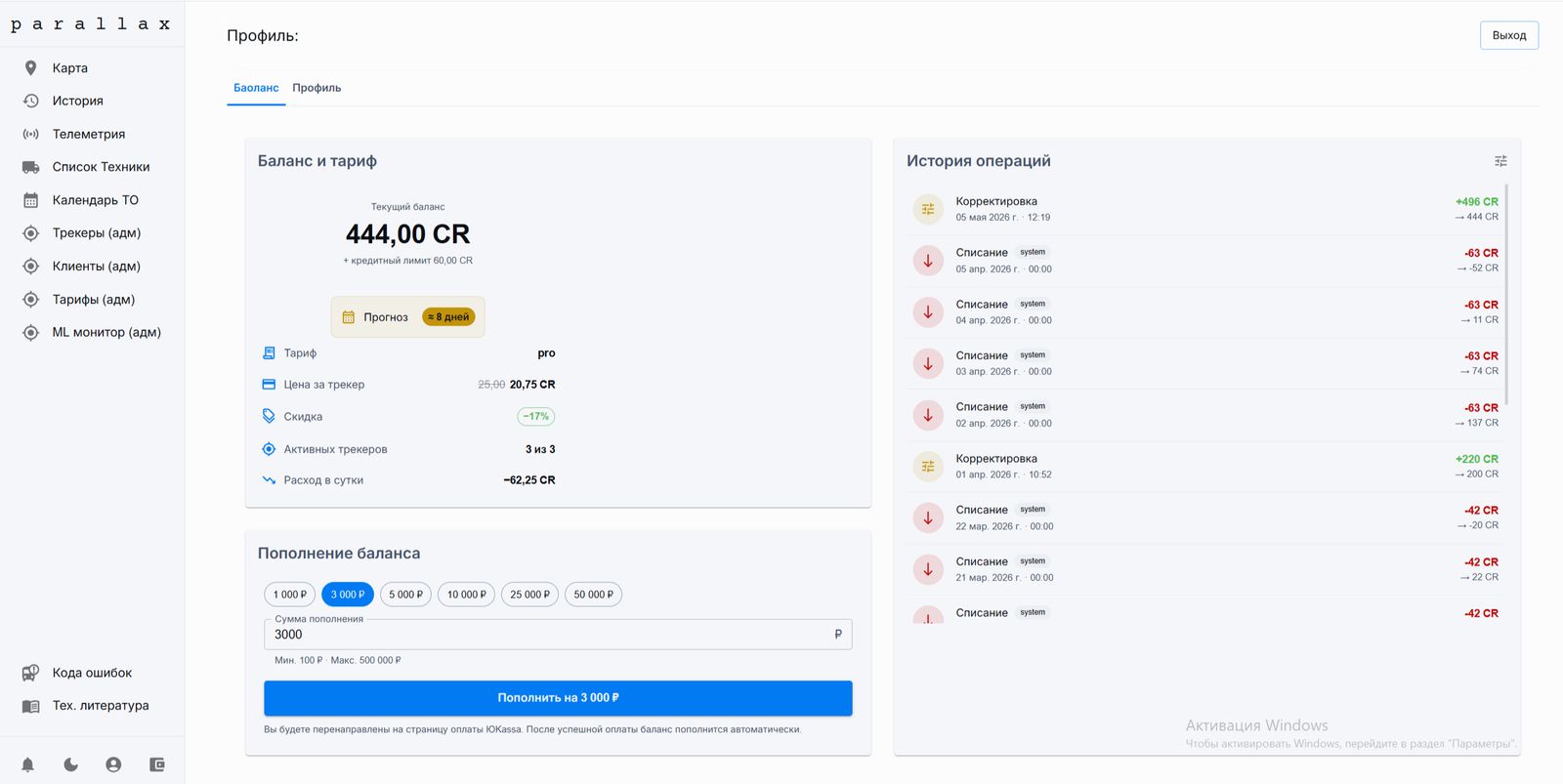Open the Кода ошибок icon
This screenshot has height=784, width=1563.
30,673
